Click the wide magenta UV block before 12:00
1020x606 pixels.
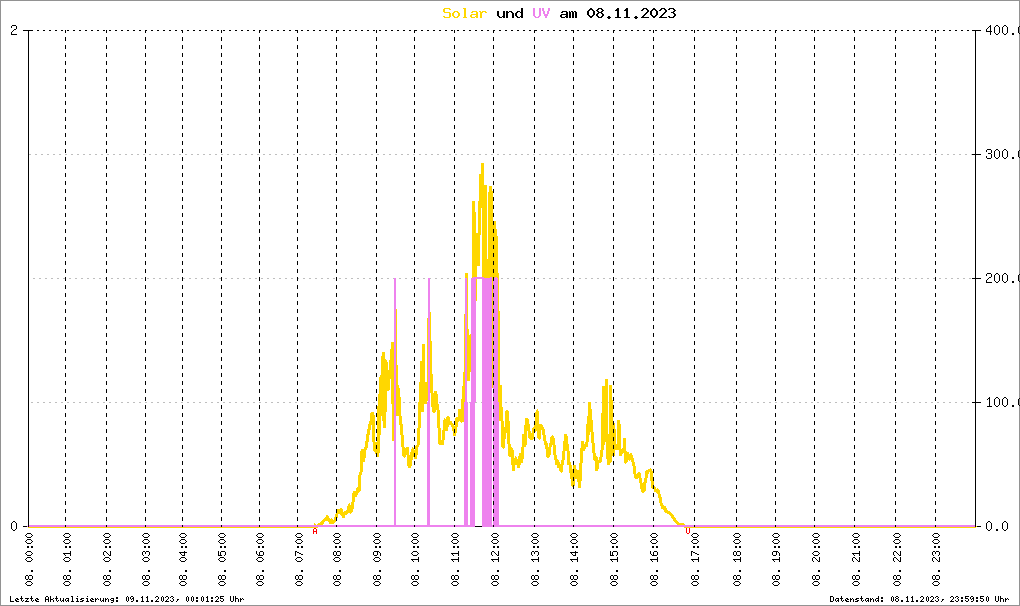[x=484, y=400]
